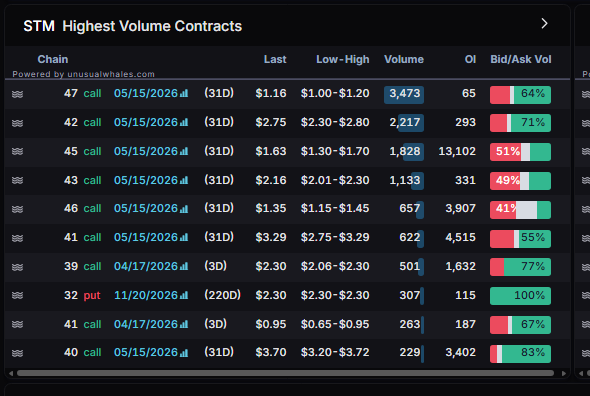The height and width of the screenshot is (396, 590).
Task: Click the 4,515 open interest value
Action: pyautogui.click(x=461, y=238)
